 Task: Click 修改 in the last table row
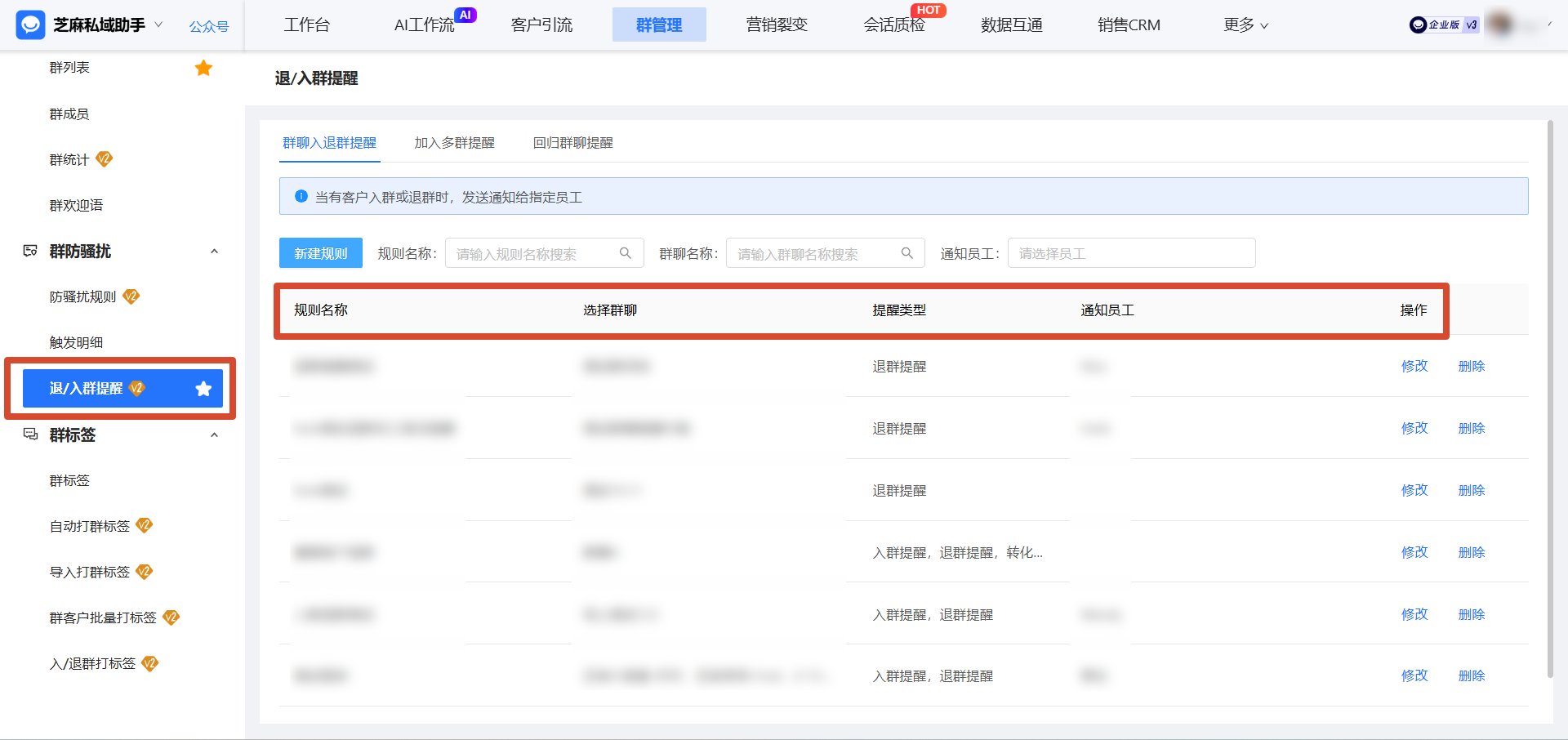pos(1414,675)
